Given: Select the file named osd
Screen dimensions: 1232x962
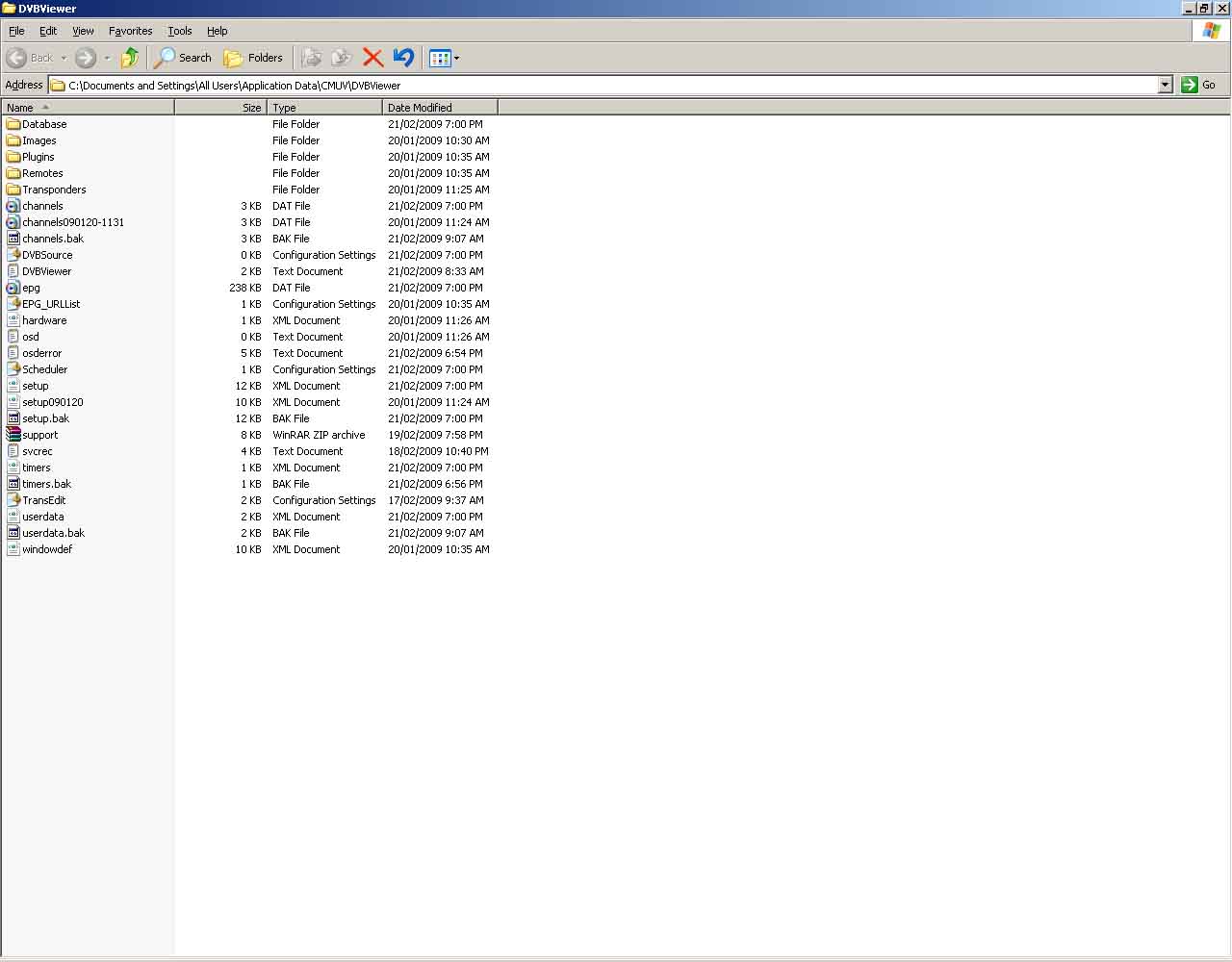Looking at the screenshot, I should (31, 337).
